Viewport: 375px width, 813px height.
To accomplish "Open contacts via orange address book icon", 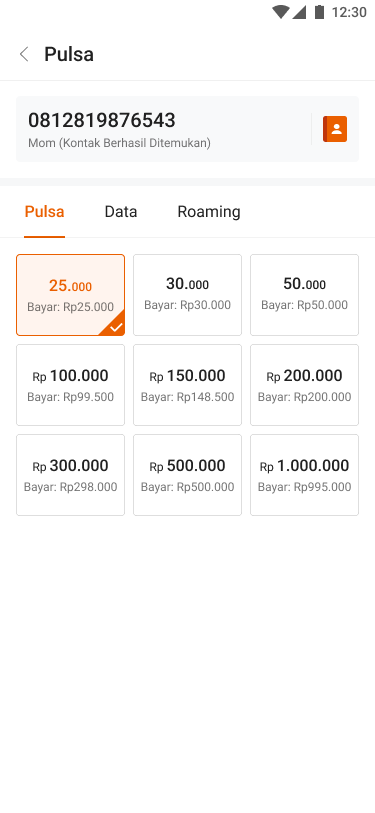I will 335,129.
